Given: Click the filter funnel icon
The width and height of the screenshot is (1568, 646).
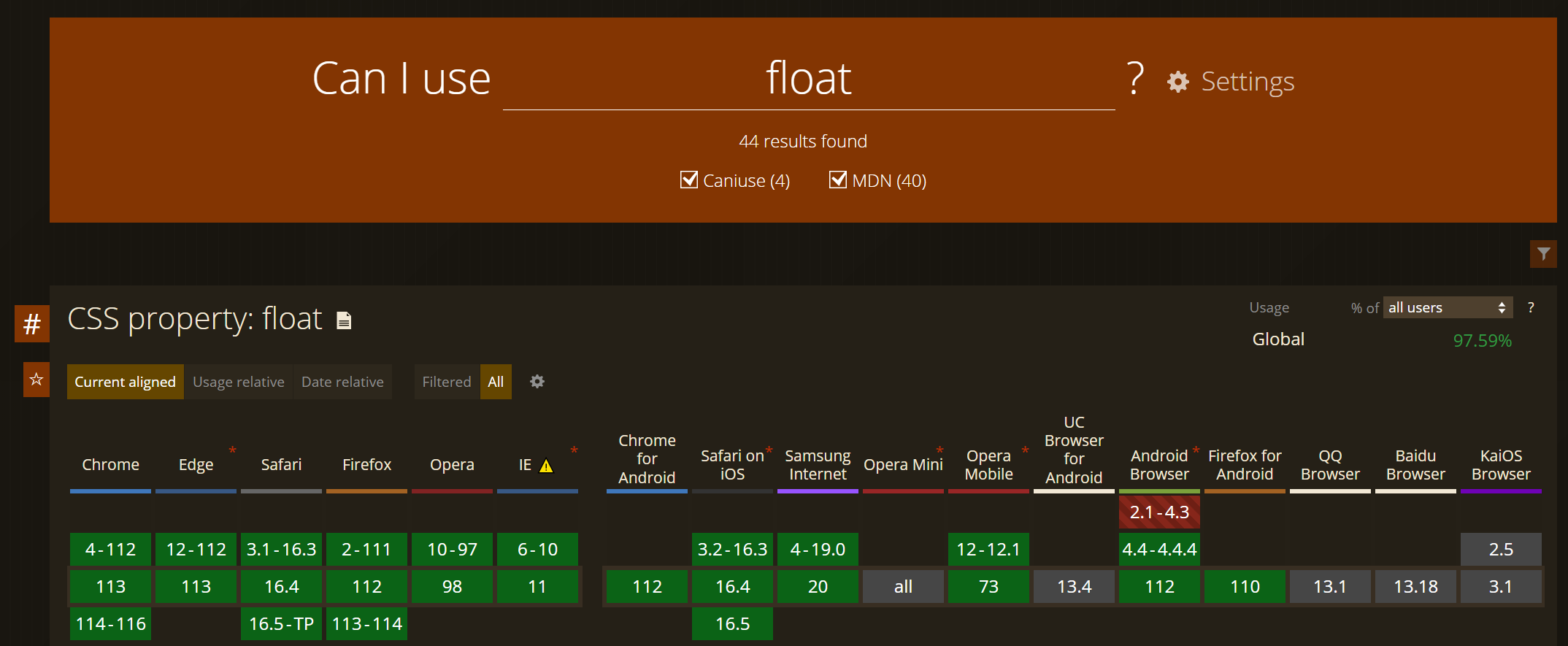Looking at the screenshot, I should pos(1543,254).
